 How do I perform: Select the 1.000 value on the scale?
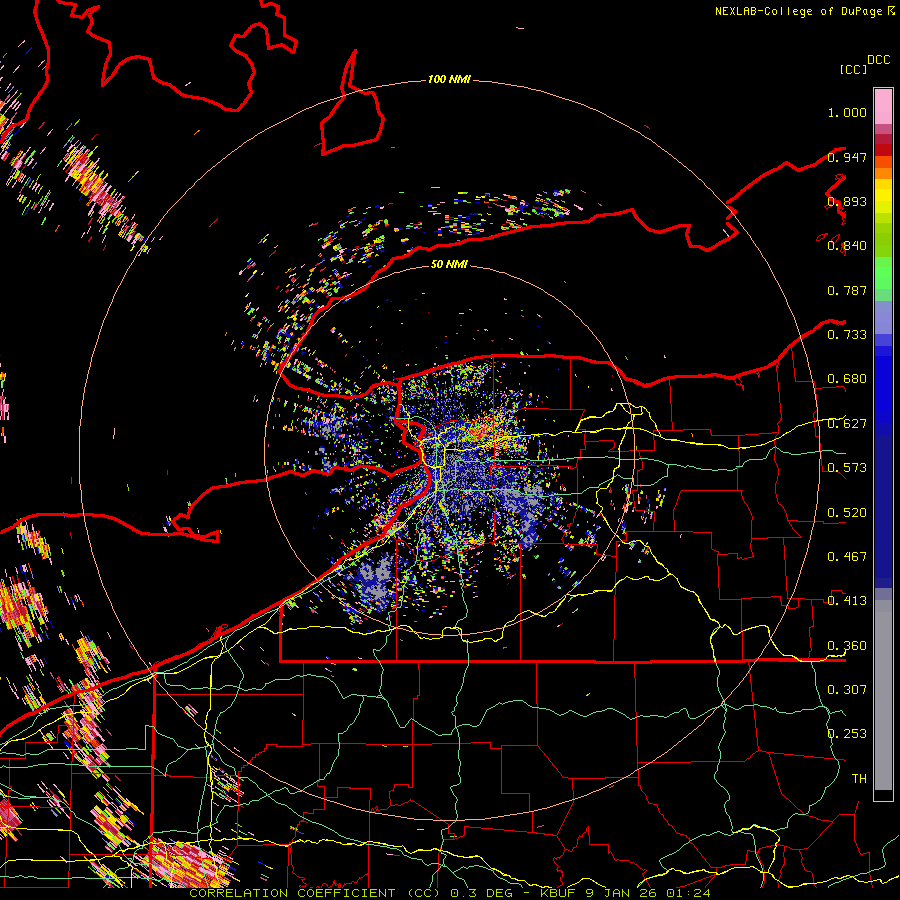[847, 112]
